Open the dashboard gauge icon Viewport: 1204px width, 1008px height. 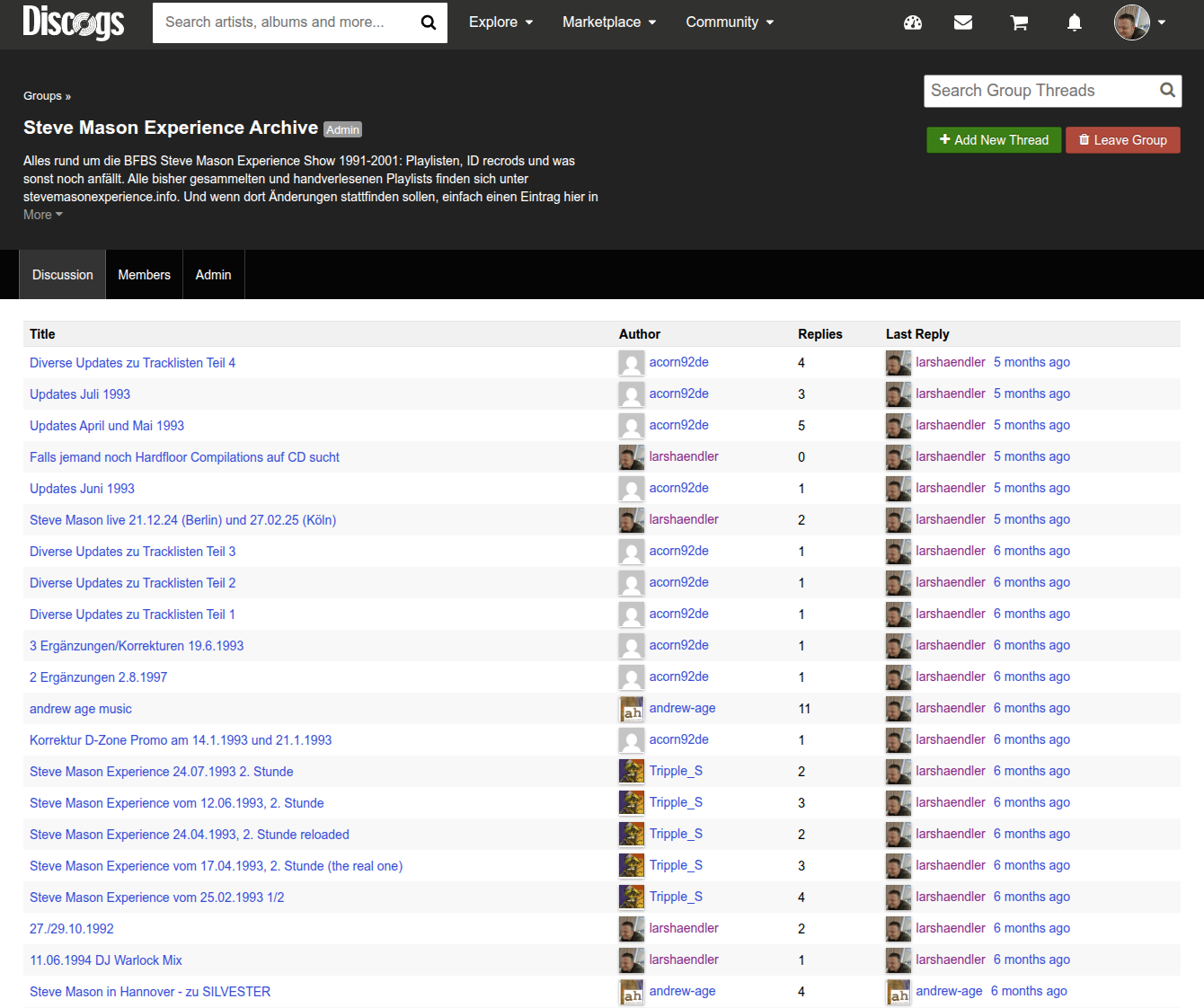(x=913, y=22)
